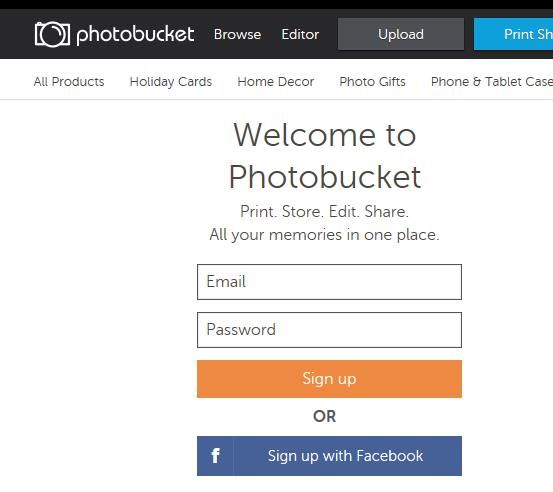The width and height of the screenshot is (553, 492).
Task: Click the Facebook f icon
Action: (215, 456)
